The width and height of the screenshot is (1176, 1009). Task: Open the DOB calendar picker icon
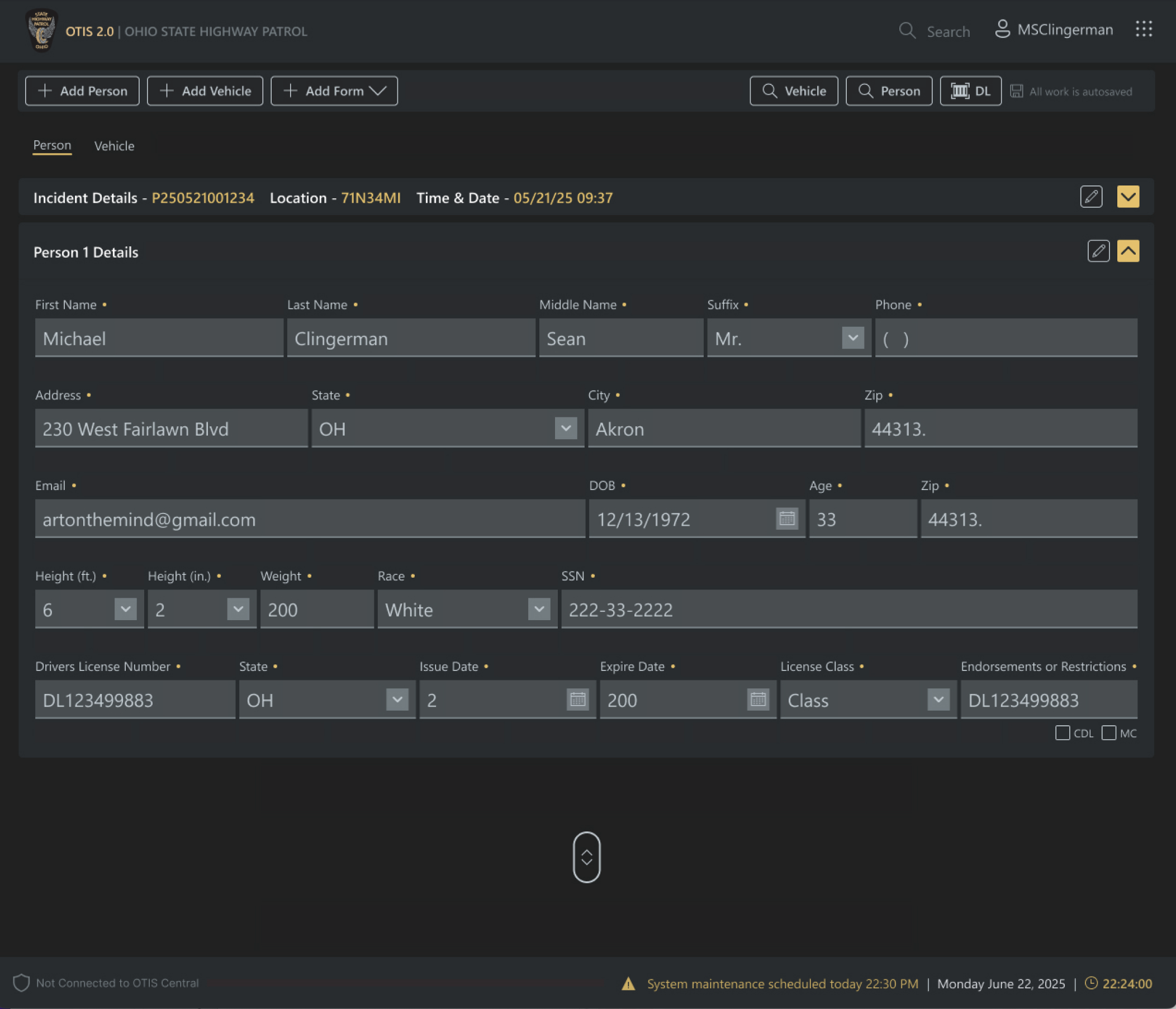(786, 518)
